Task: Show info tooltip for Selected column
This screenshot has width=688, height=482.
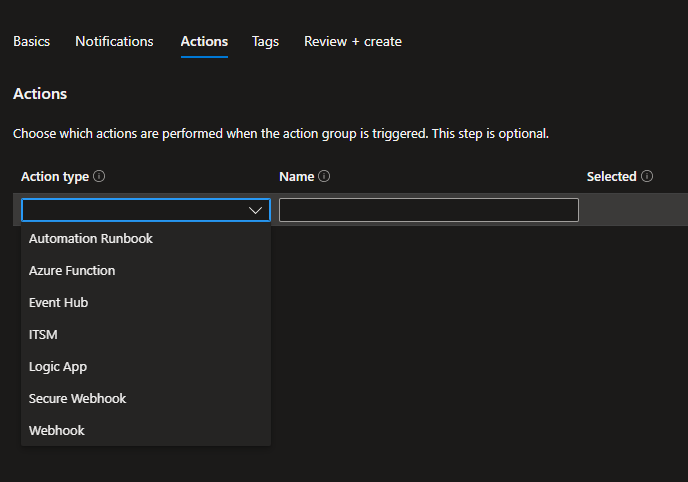Action: (x=647, y=176)
